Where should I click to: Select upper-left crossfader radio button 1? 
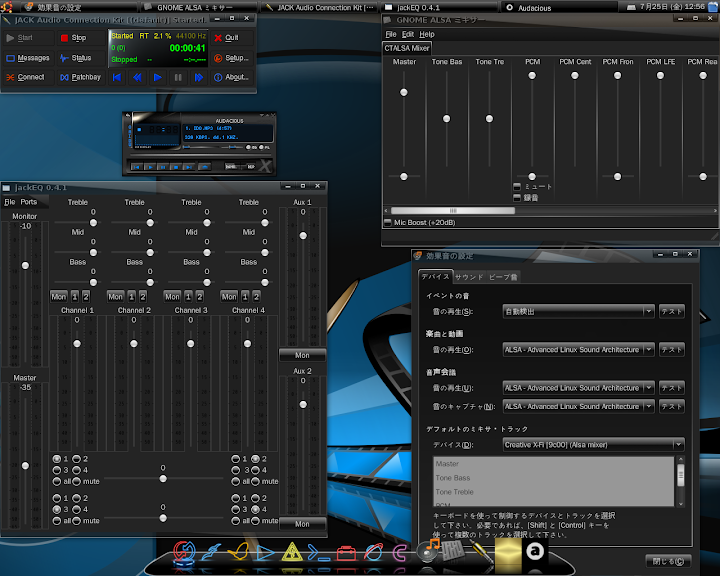(56, 458)
